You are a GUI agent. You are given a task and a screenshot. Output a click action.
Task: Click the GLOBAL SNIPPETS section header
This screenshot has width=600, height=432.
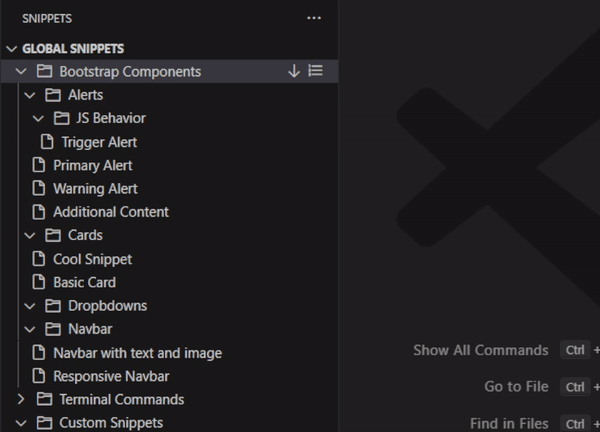click(x=73, y=49)
